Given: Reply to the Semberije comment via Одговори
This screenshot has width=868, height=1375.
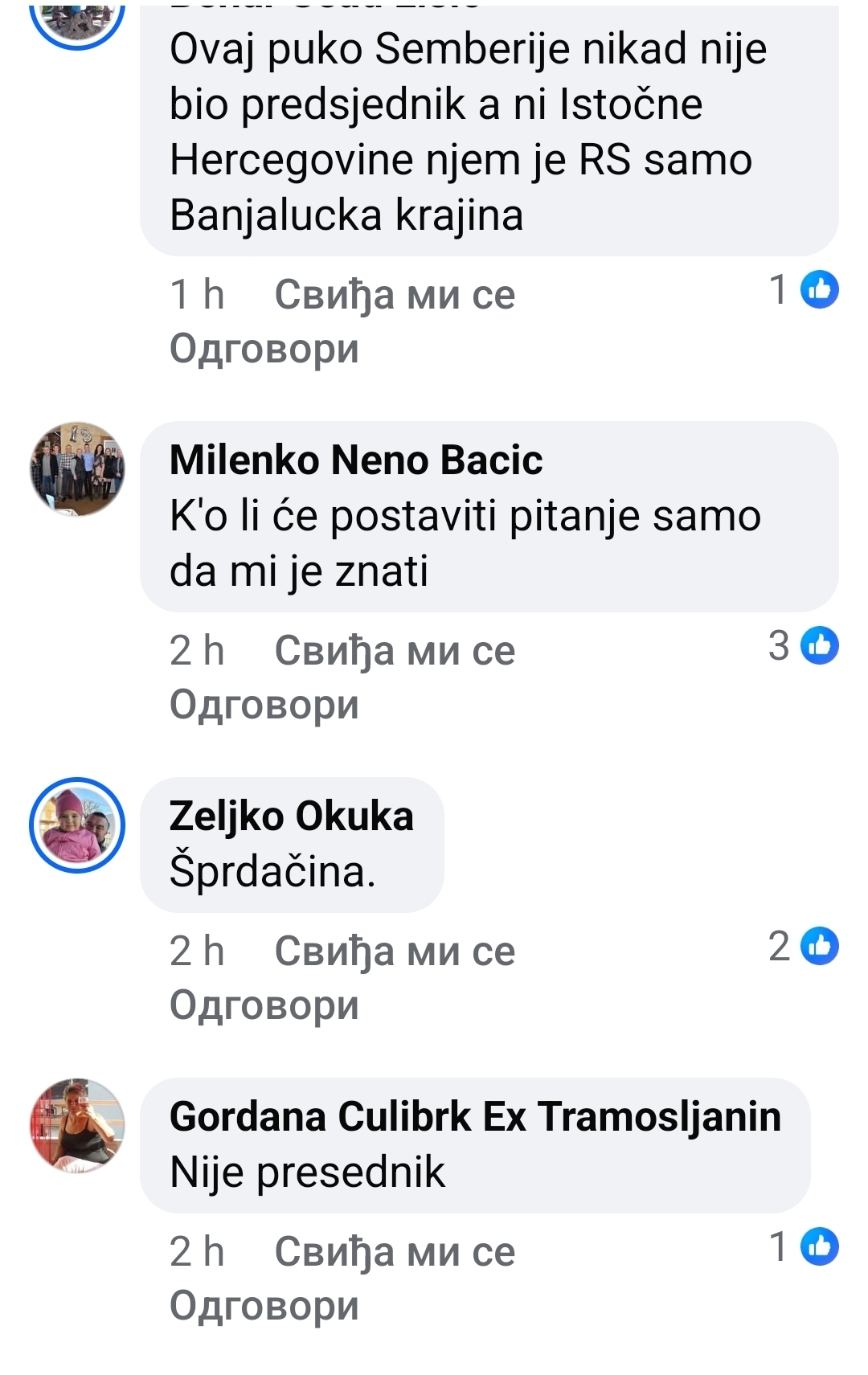Looking at the screenshot, I should point(264,349).
